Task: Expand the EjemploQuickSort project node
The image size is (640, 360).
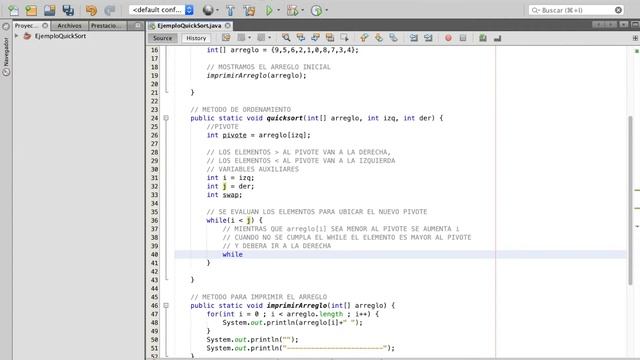Action: pyautogui.click(x=17, y=36)
